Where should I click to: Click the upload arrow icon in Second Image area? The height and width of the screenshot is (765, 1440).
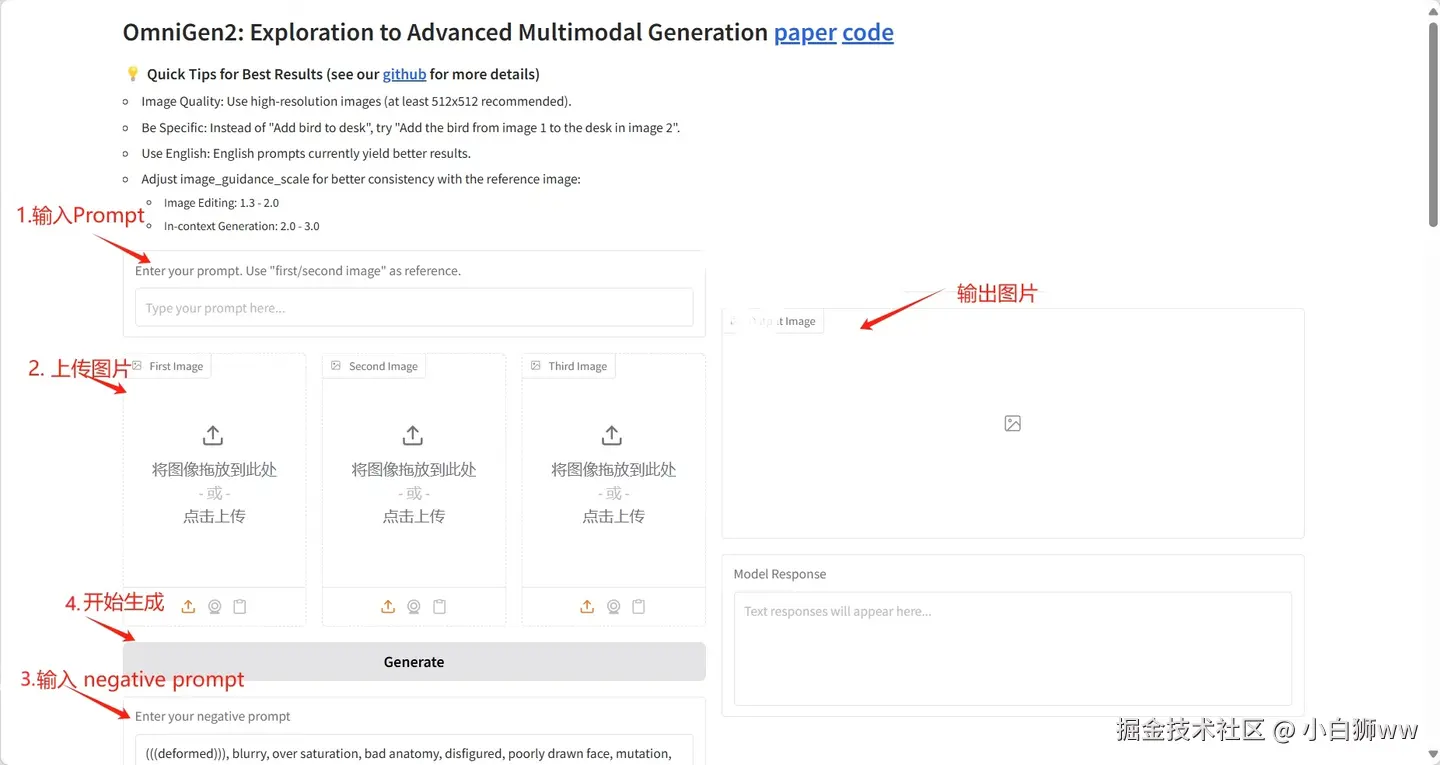click(x=412, y=436)
